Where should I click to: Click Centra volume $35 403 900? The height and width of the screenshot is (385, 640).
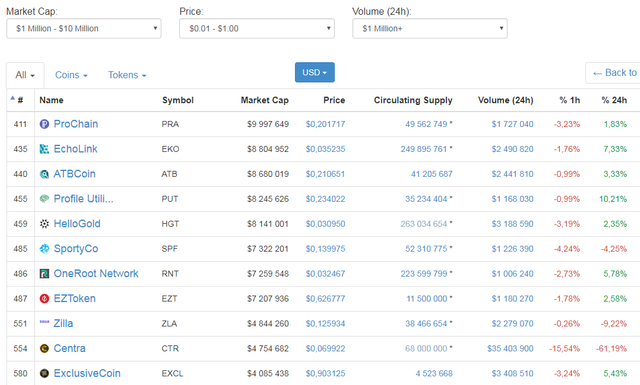click(x=510, y=349)
